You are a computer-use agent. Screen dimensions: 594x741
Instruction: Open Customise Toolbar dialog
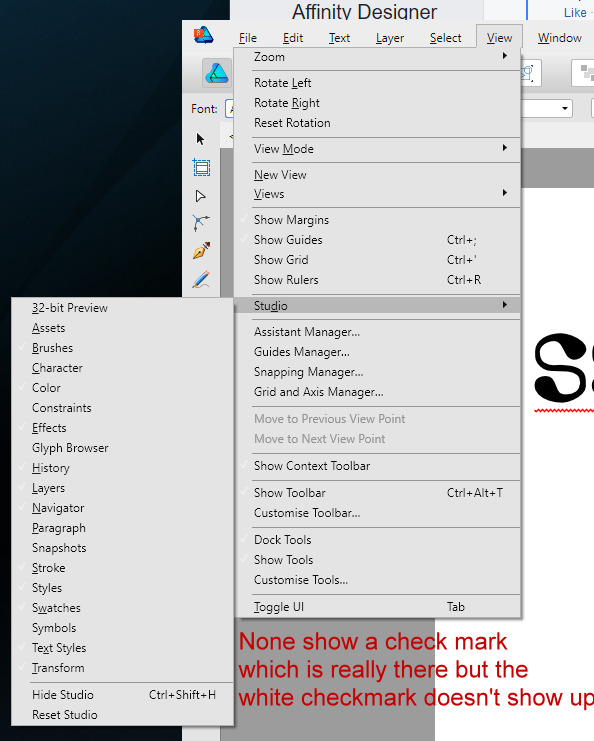point(378,513)
